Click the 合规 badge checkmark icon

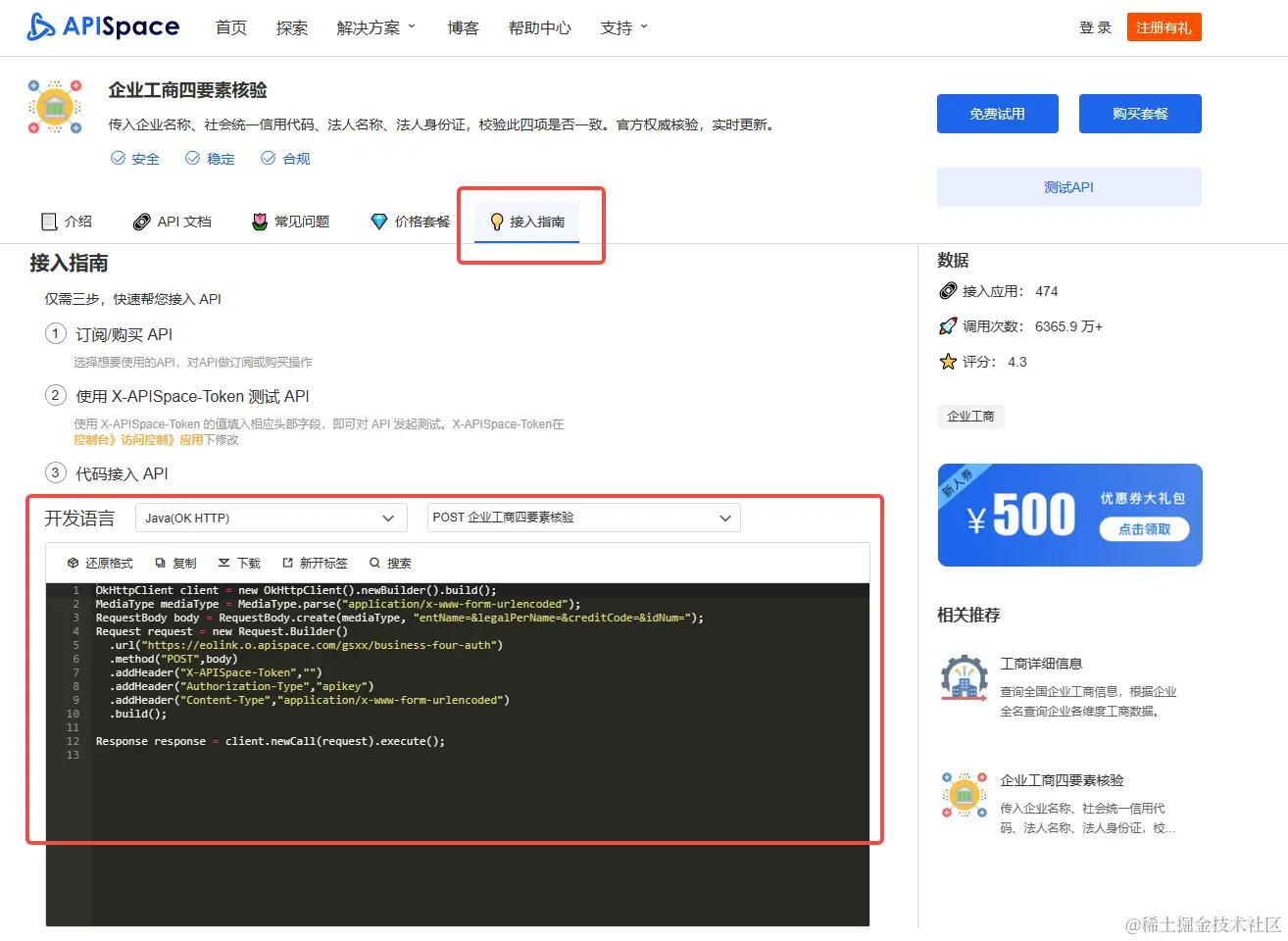tap(268, 158)
